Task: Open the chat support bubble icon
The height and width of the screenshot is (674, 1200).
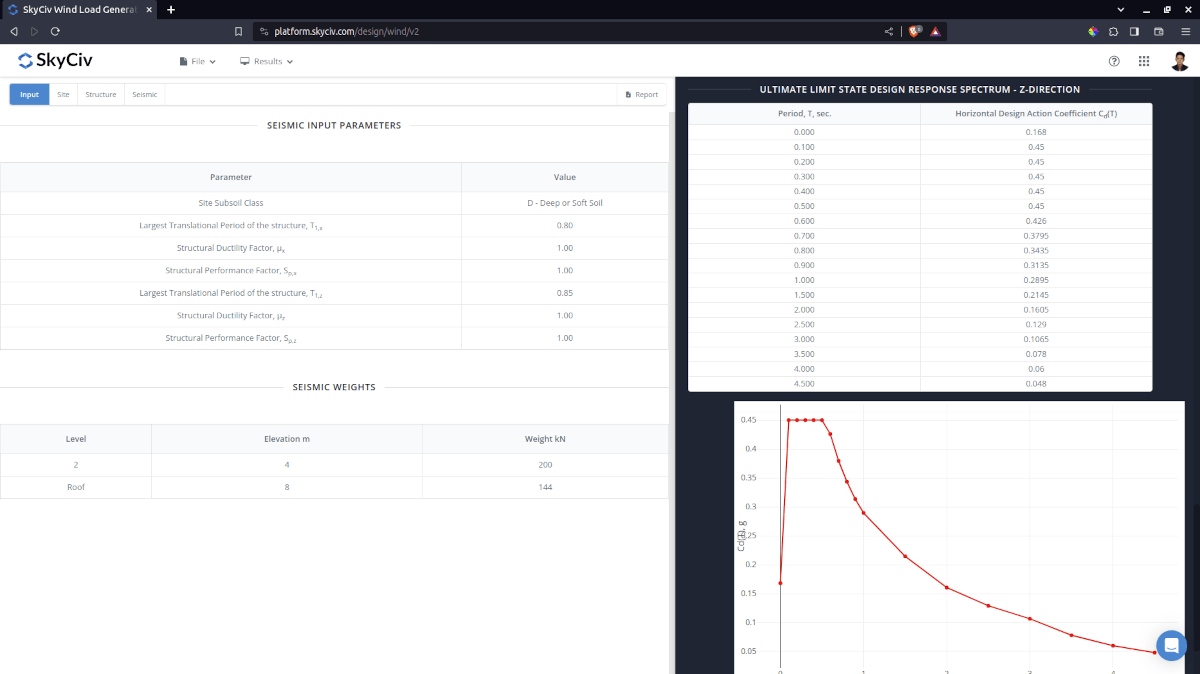Action: (1171, 646)
